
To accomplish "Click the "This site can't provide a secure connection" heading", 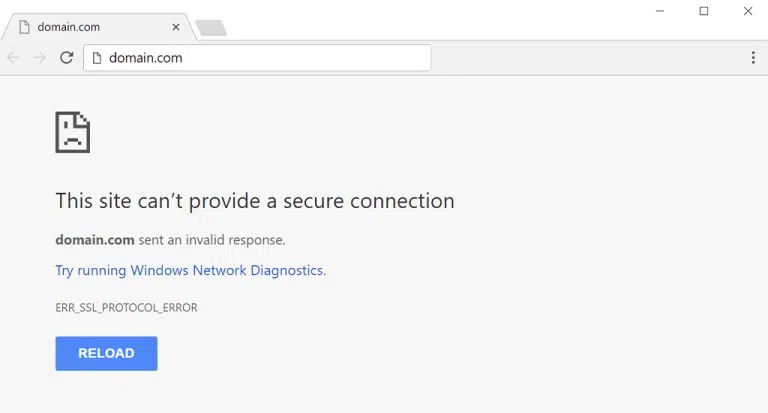I will [x=255, y=201].
